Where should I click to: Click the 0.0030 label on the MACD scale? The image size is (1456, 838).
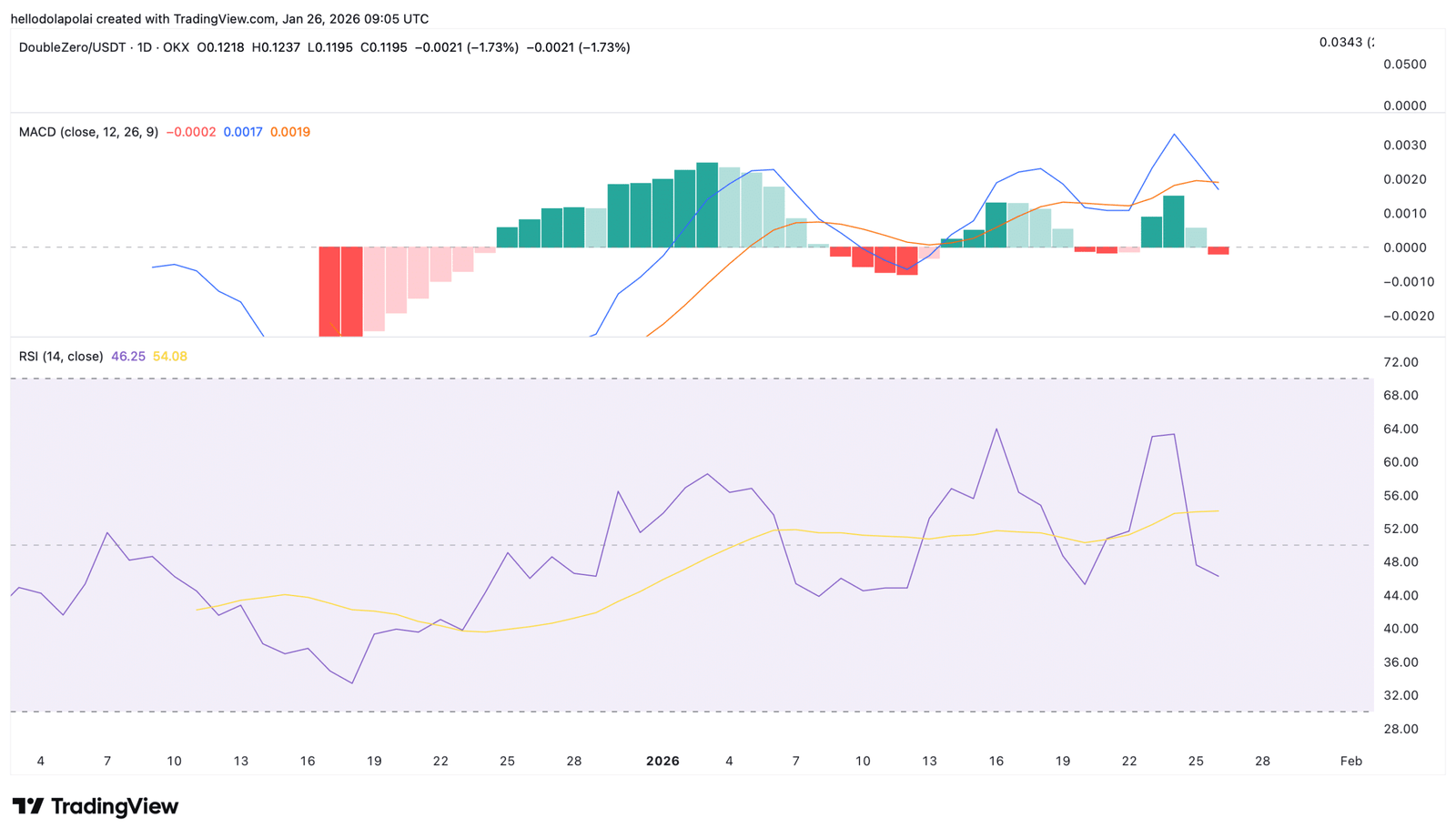pos(1404,146)
